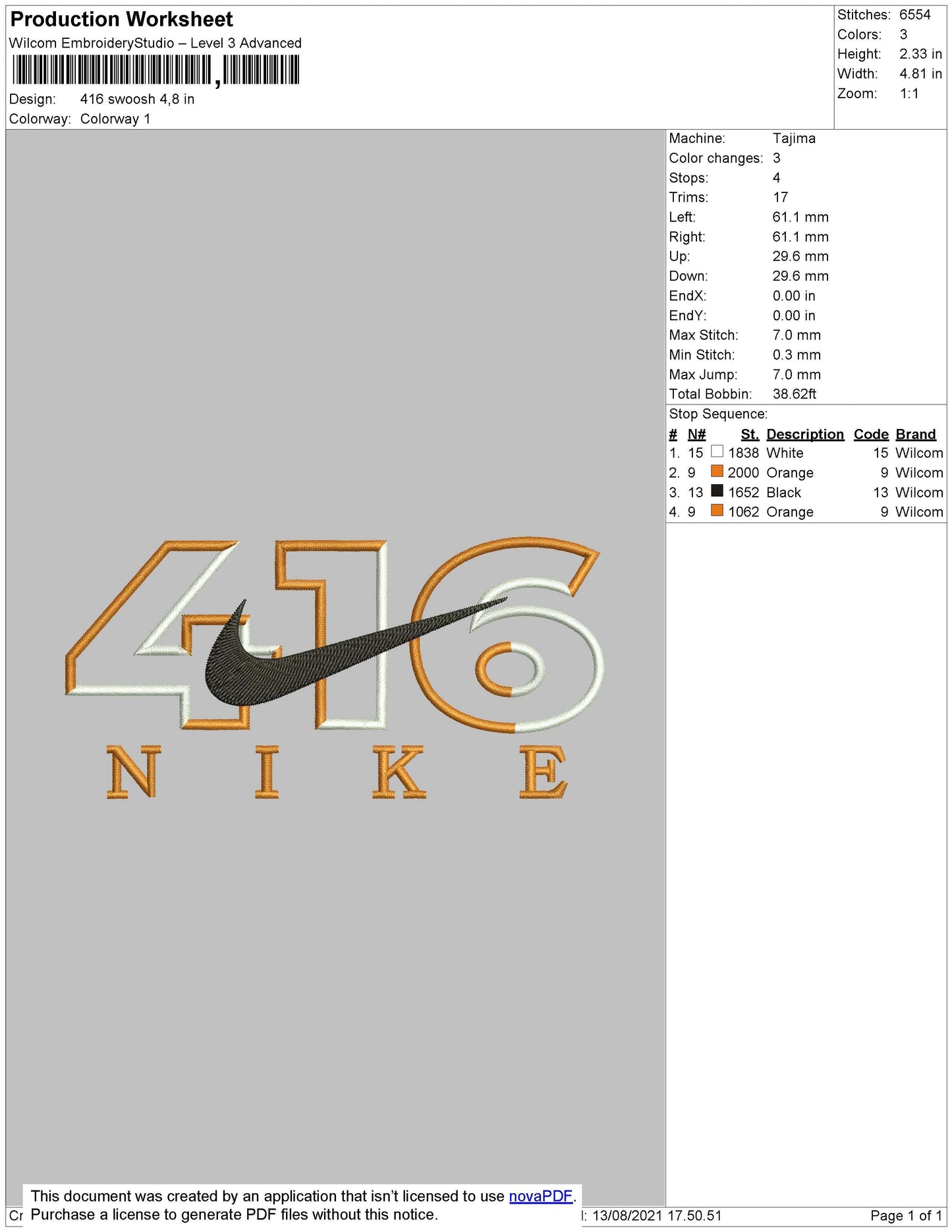Click stitch count '1062' in row 4
Viewport: 952px width, 1232px height.
tap(744, 512)
